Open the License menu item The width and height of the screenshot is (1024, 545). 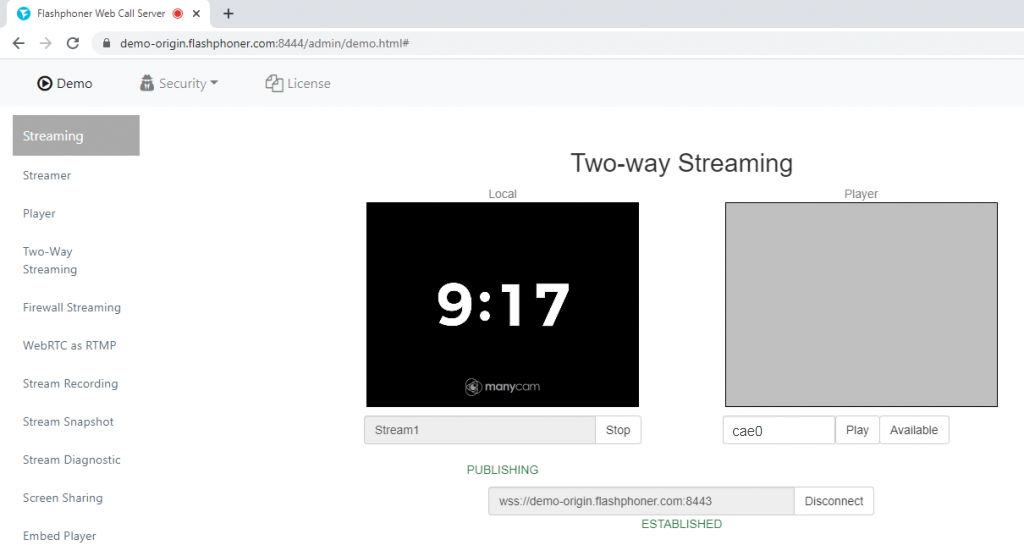(298, 84)
